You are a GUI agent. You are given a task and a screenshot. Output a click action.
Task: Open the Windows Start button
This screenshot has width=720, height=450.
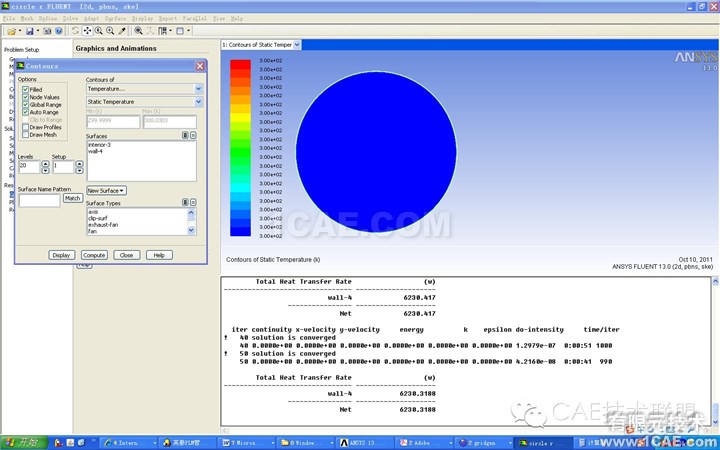24,443
